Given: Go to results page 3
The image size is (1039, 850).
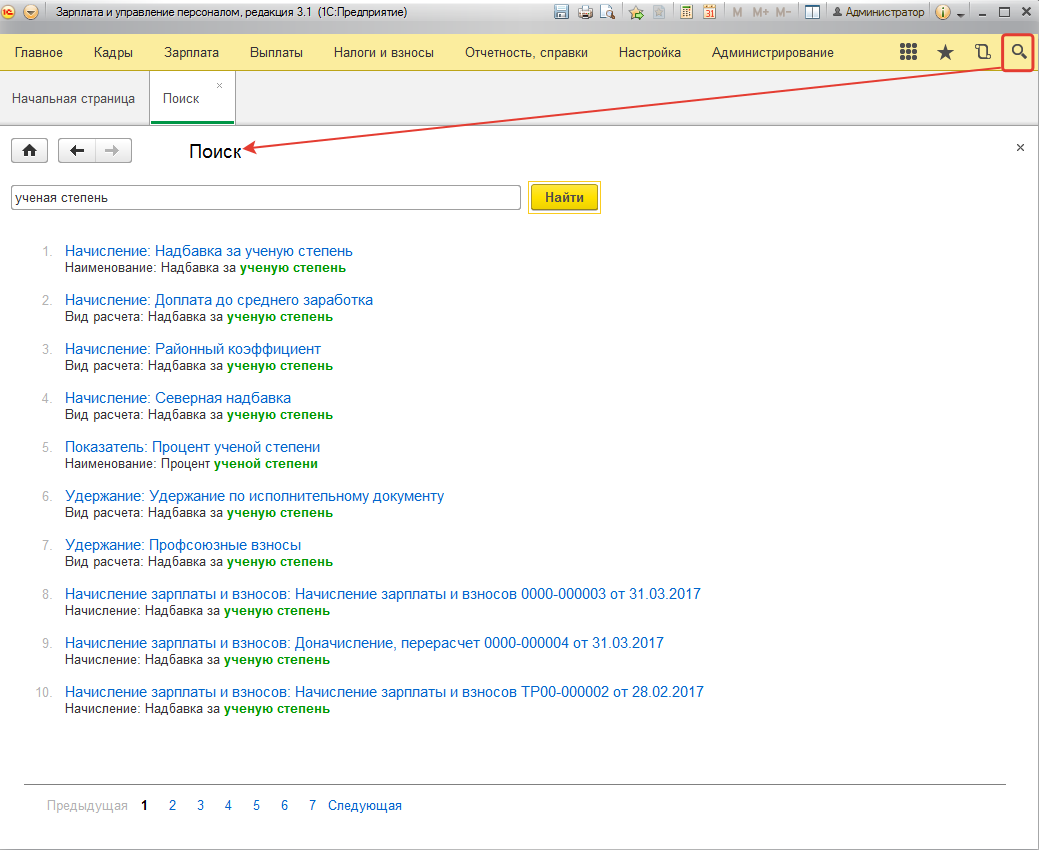Looking at the screenshot, I should click(200, 806).
